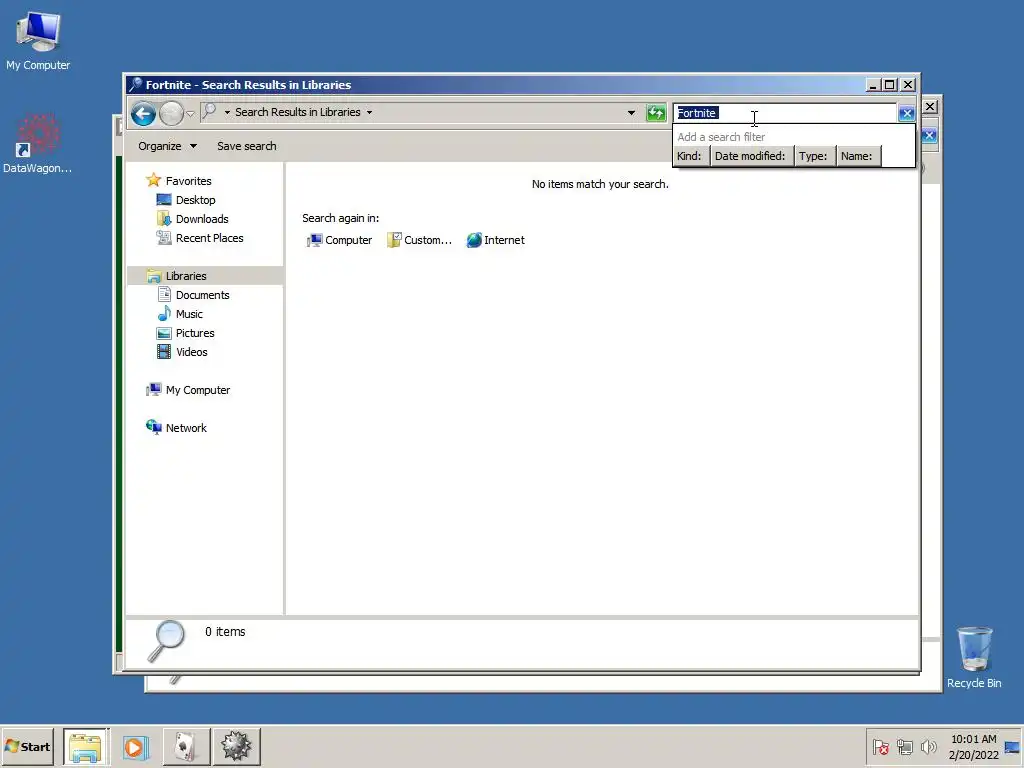Open the address bar history dropdown
The image size is (1024, 768).
[631, 112]
